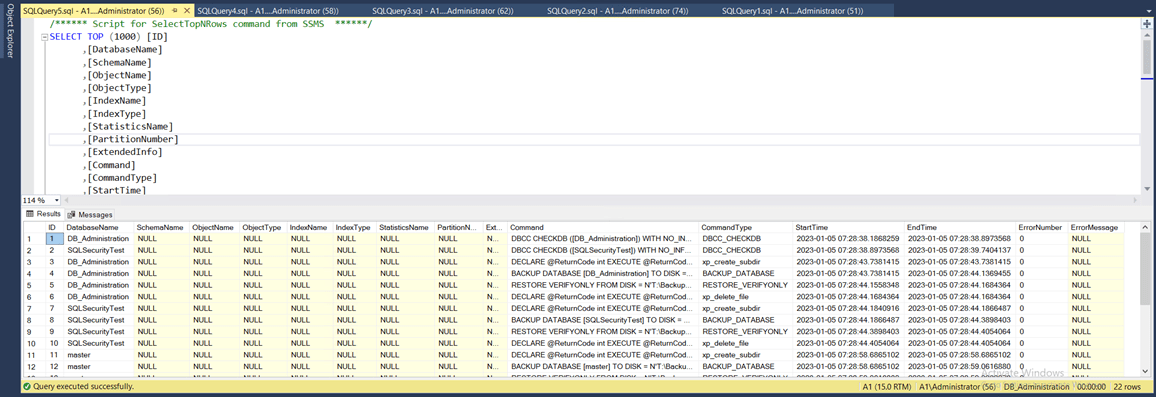Image resolution: width=1156 pixels, height=397 pixels.
Task: Select the active SQLQuery5.sql tab
Action: 94,12
